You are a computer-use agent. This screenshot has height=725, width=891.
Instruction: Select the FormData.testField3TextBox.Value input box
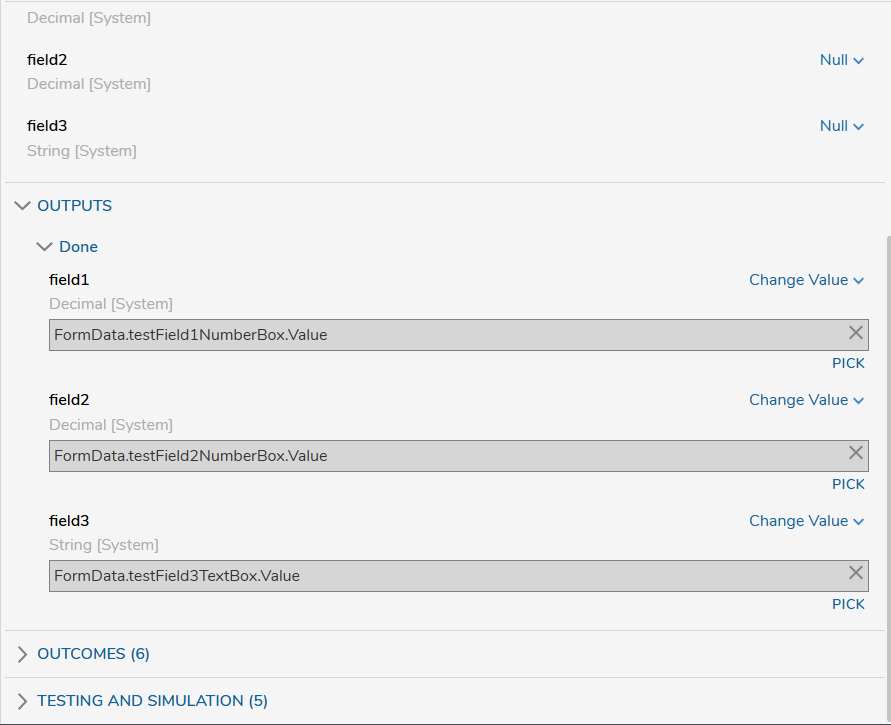459,576
